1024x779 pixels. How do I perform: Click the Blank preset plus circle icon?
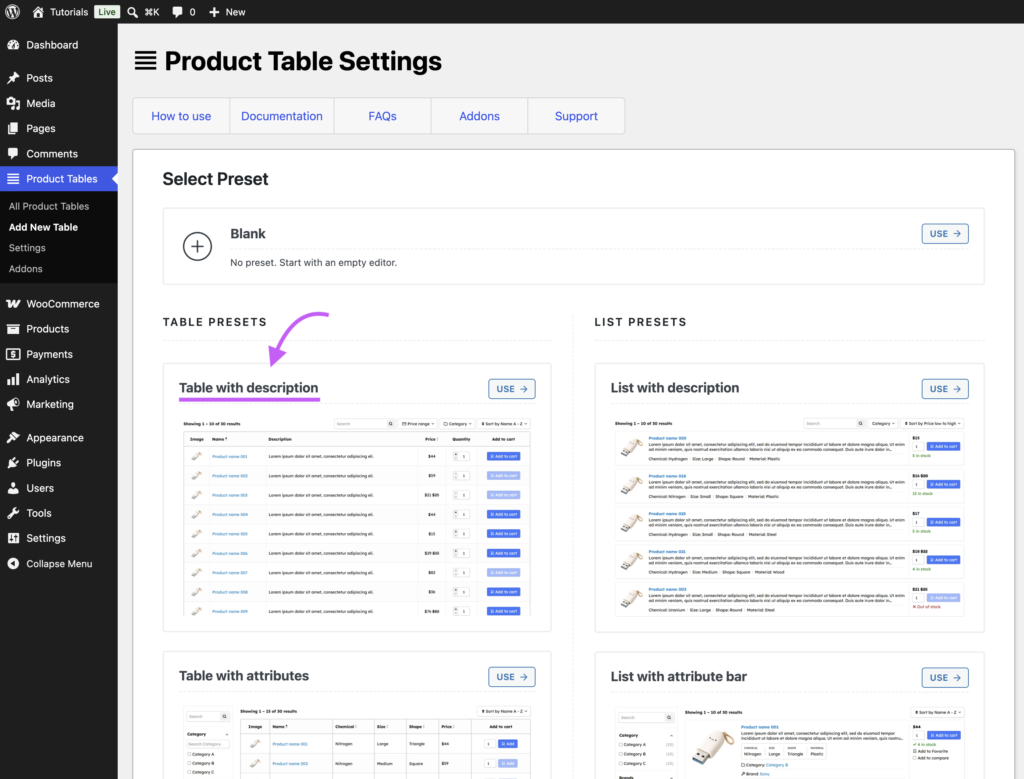point(197,246)
